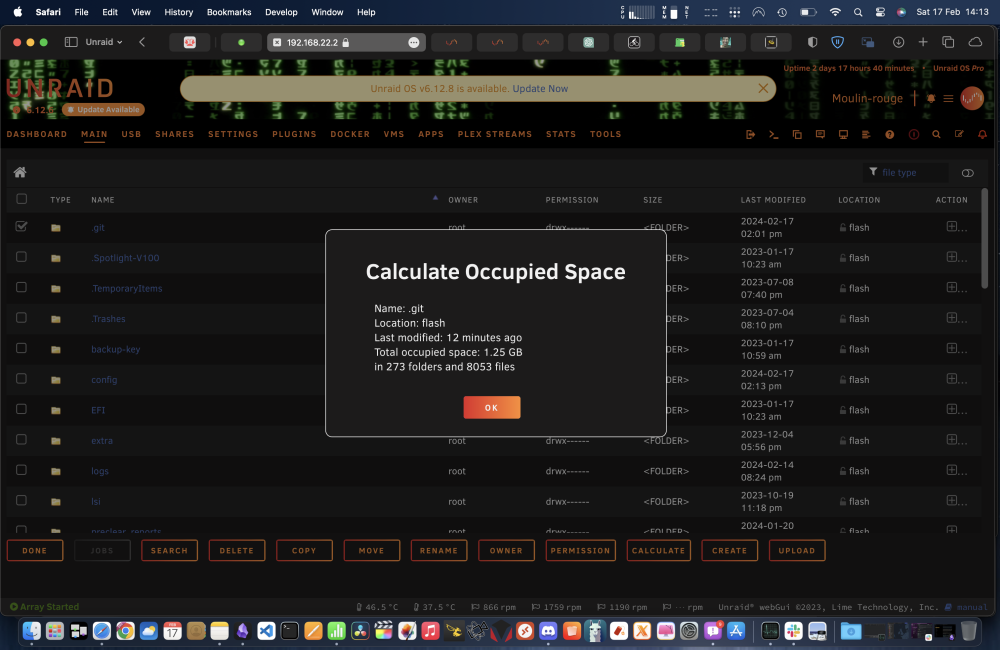Click the red circled alert icon

[x=914, y=135]
